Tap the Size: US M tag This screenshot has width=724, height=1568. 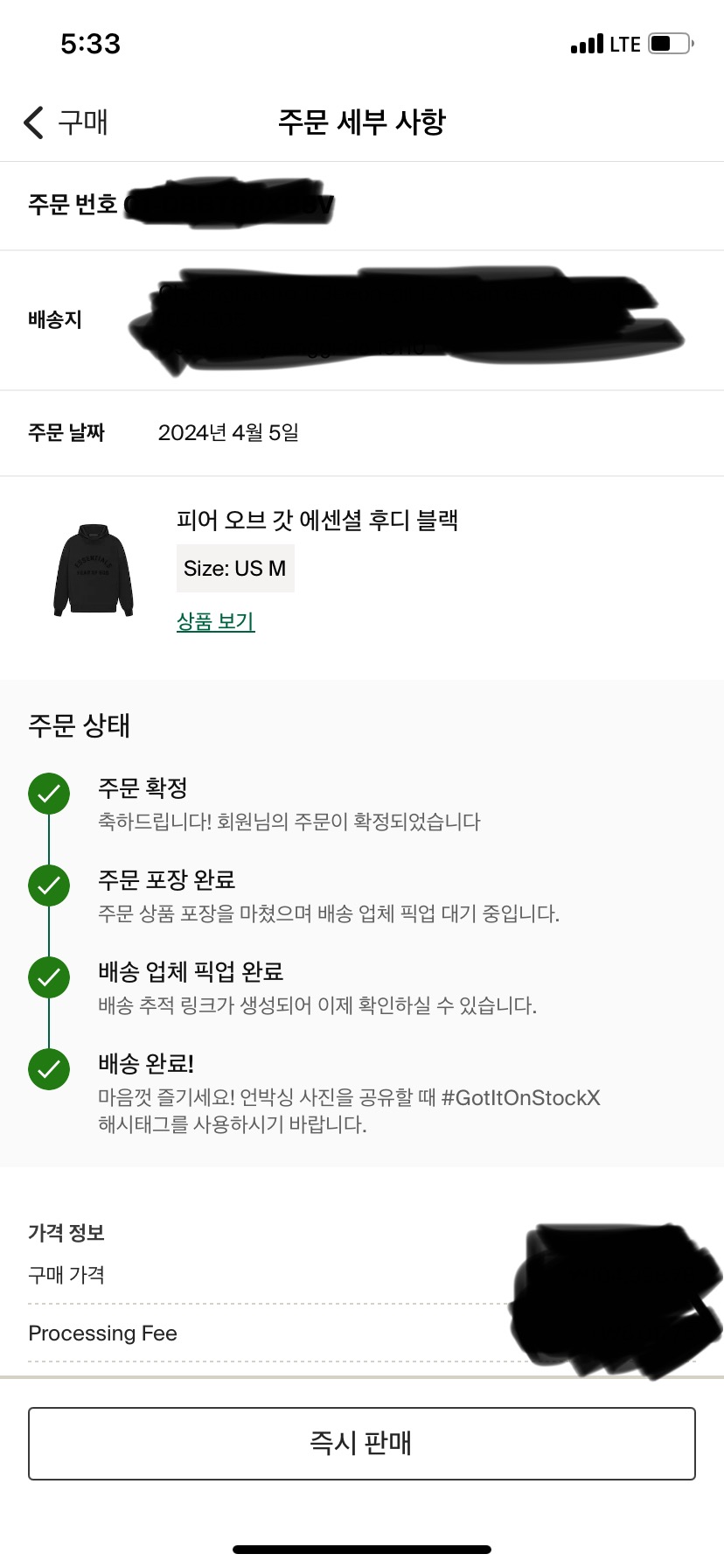coord(235,569)
